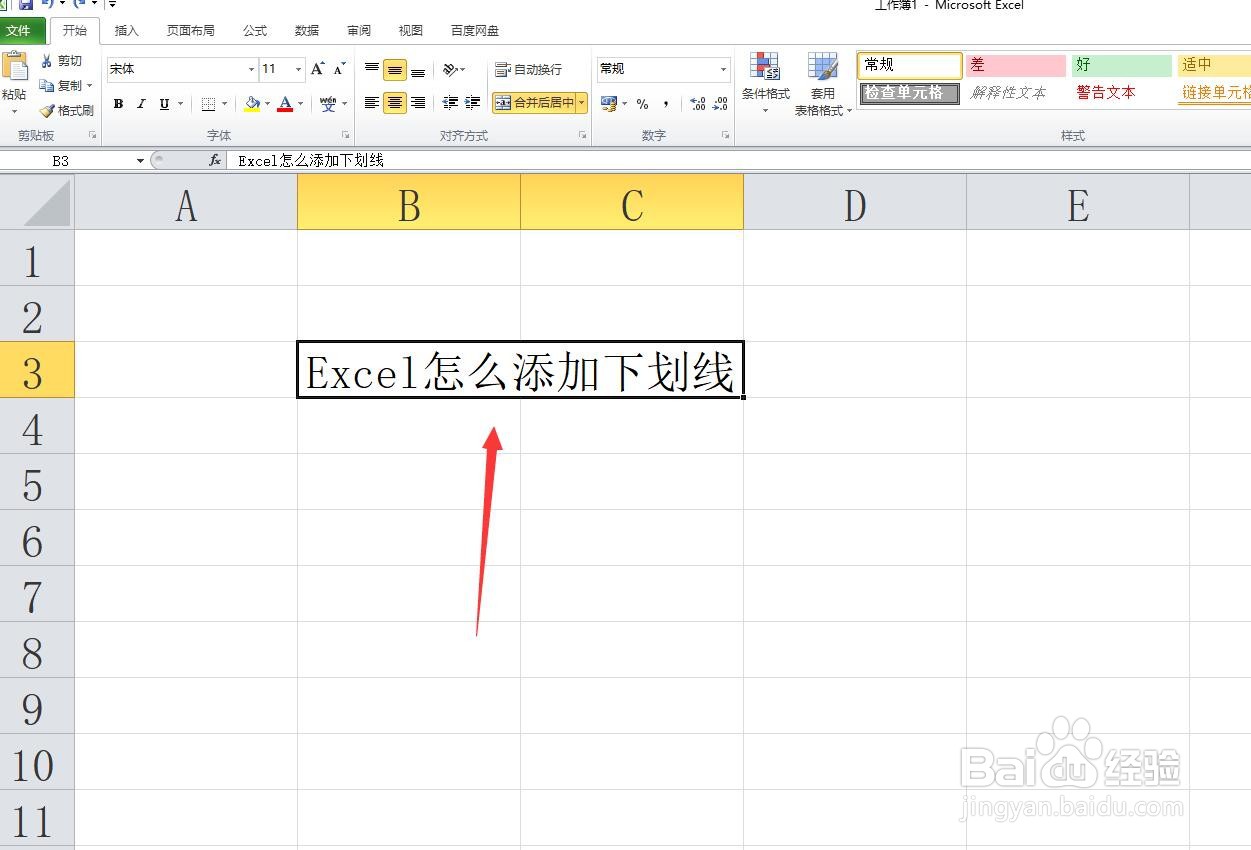The width and height of the screenshot is (1251, 850).
Task: Select the italic formatting icon
Action: (141, 103)
